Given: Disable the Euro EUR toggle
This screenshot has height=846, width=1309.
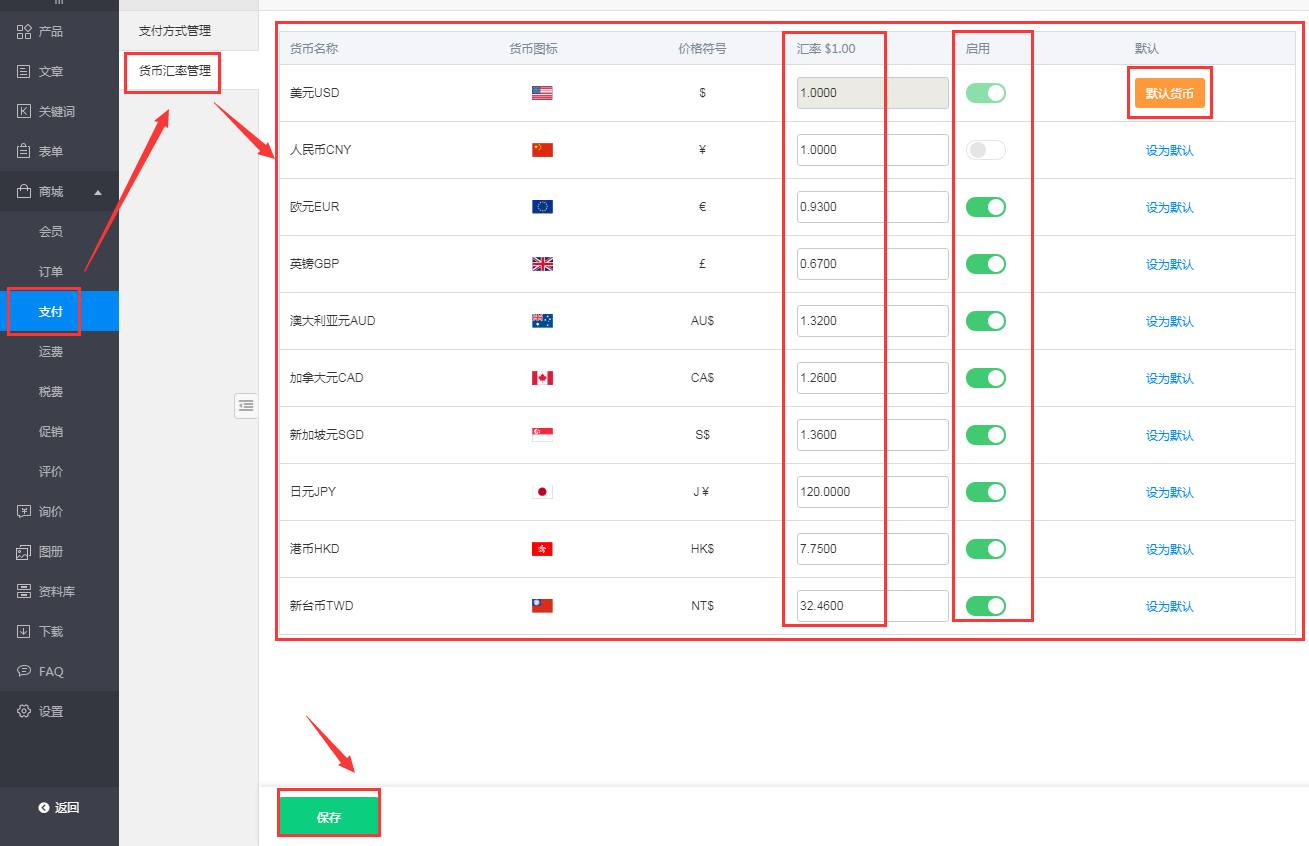Looking at the screenshot, I should tap(985, 207).
